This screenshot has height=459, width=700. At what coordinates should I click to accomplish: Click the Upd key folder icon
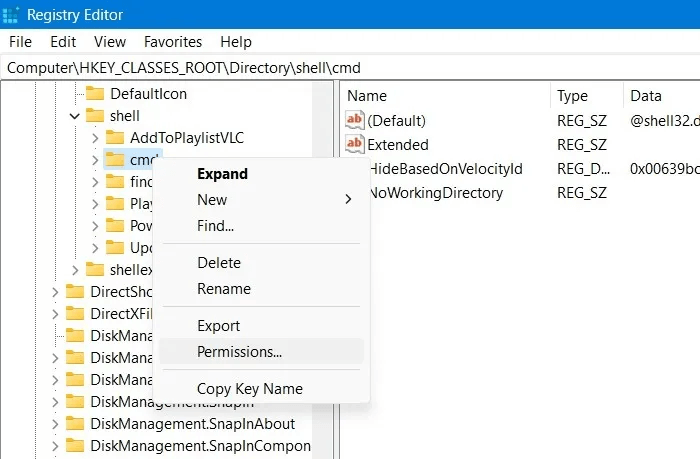pos(115,247)
